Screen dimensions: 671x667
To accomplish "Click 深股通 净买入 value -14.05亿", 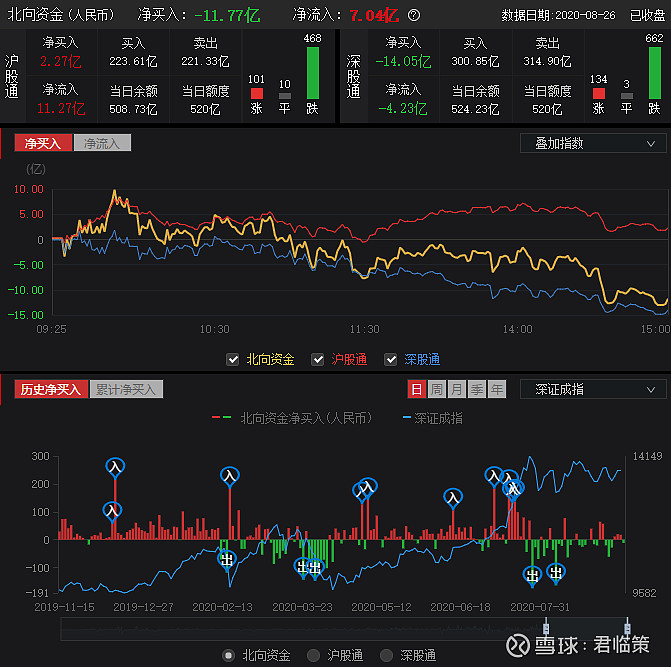I will 403,62.
